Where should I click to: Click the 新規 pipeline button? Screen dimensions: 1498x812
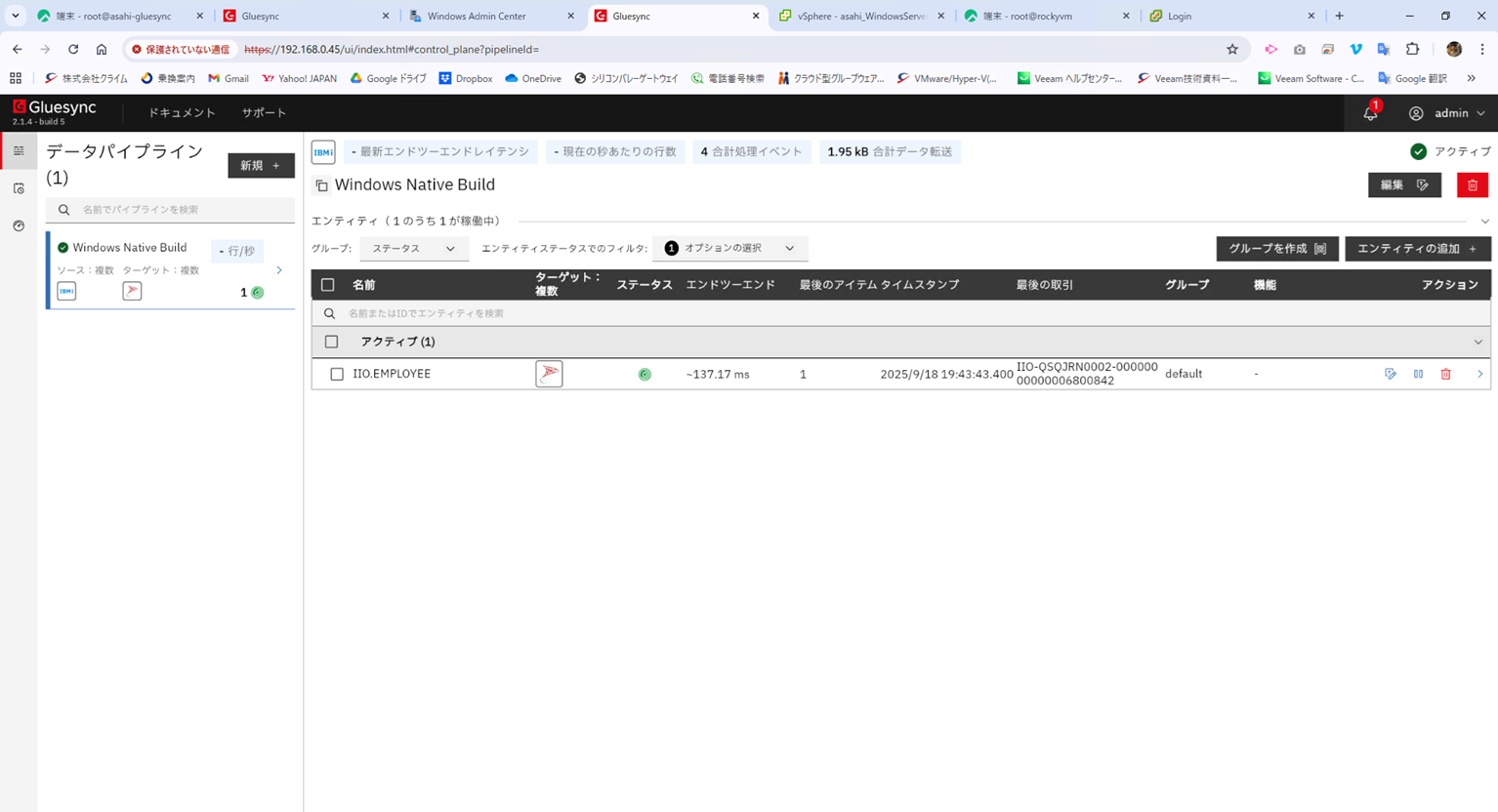pyautogui.click(x=261, y=166)
